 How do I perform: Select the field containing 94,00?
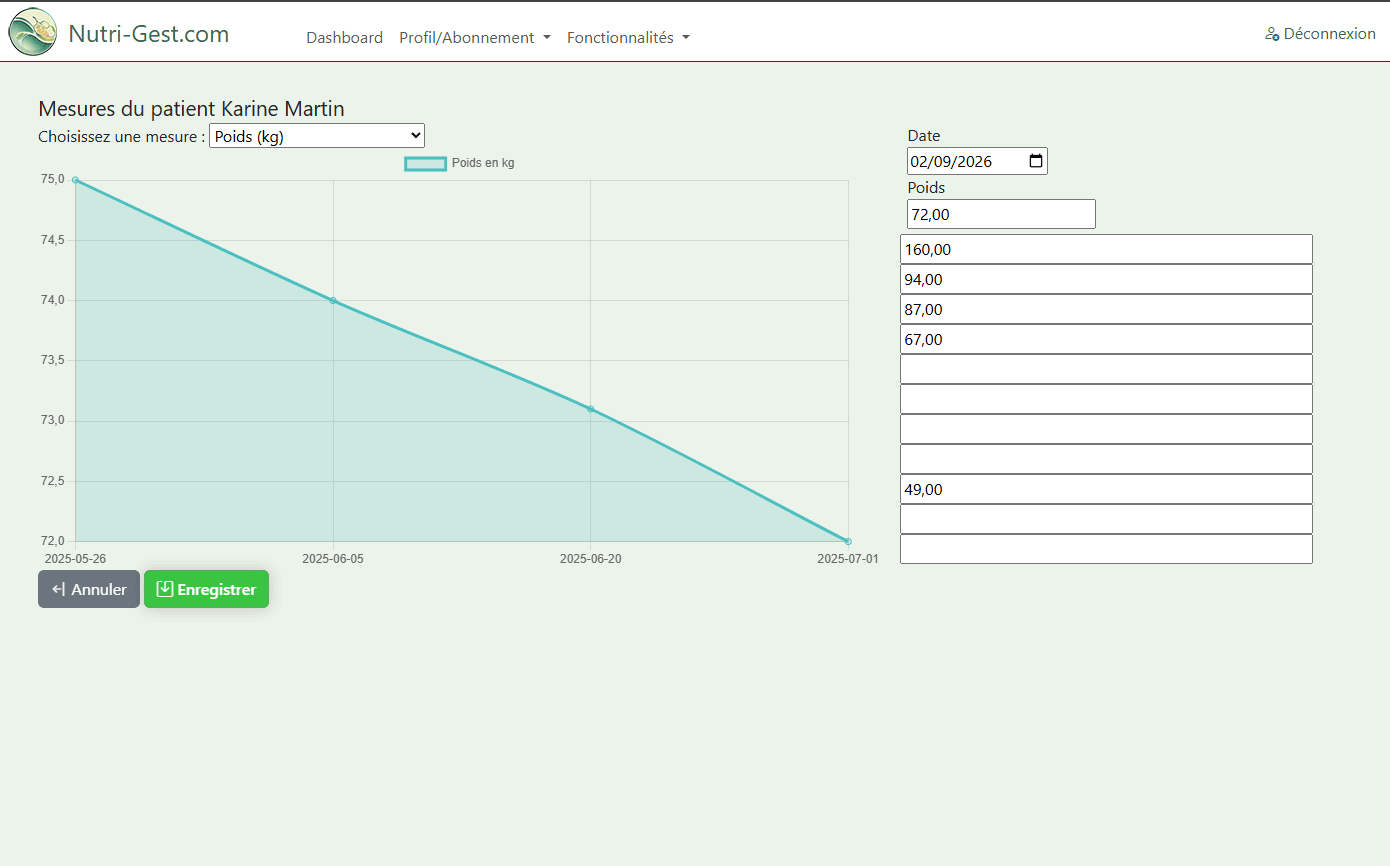click(x=1106, y=279)
